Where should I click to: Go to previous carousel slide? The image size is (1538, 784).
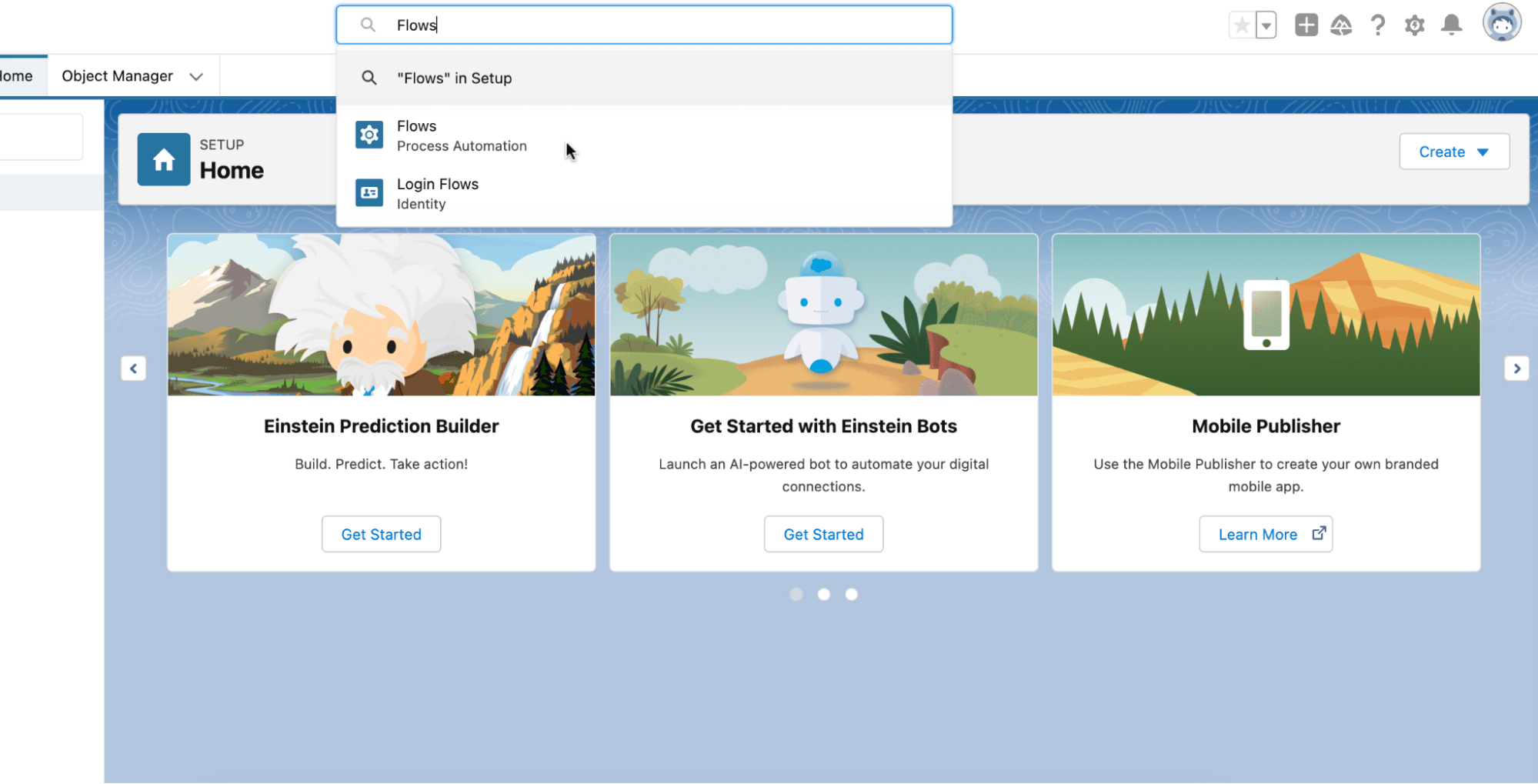click(134, 369)
